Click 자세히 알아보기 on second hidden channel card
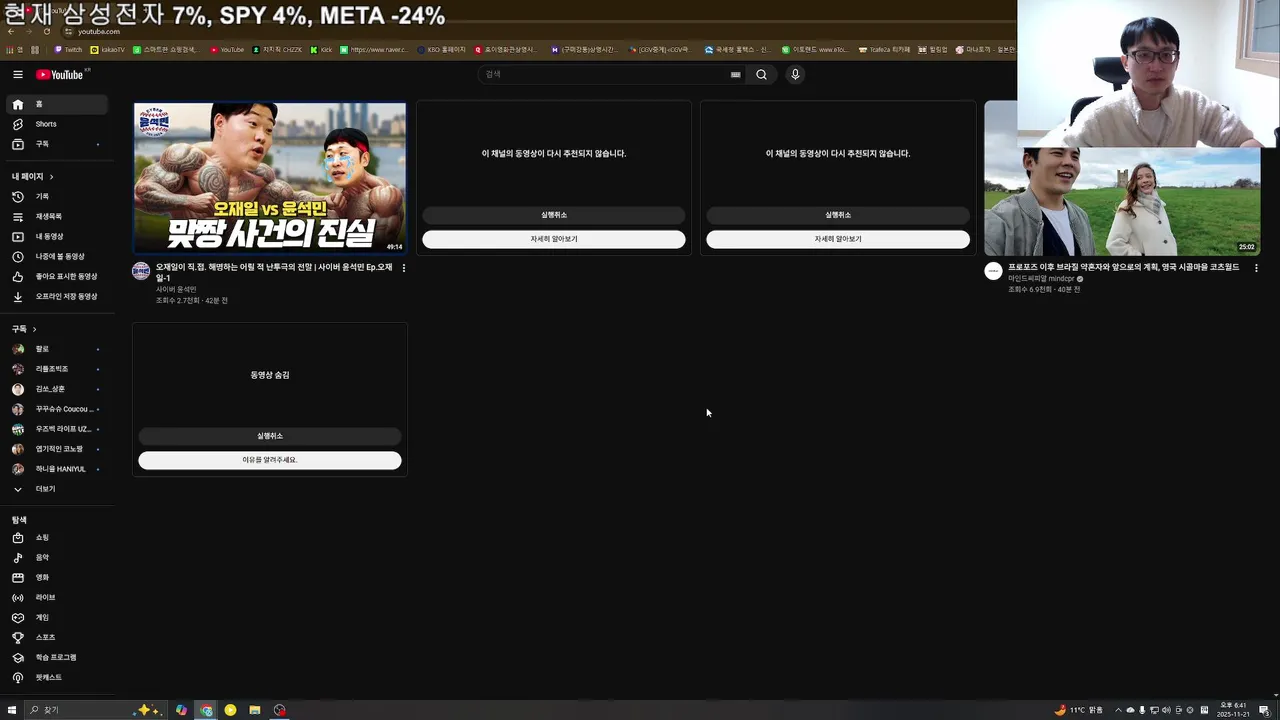 click(x=838, y=239)
